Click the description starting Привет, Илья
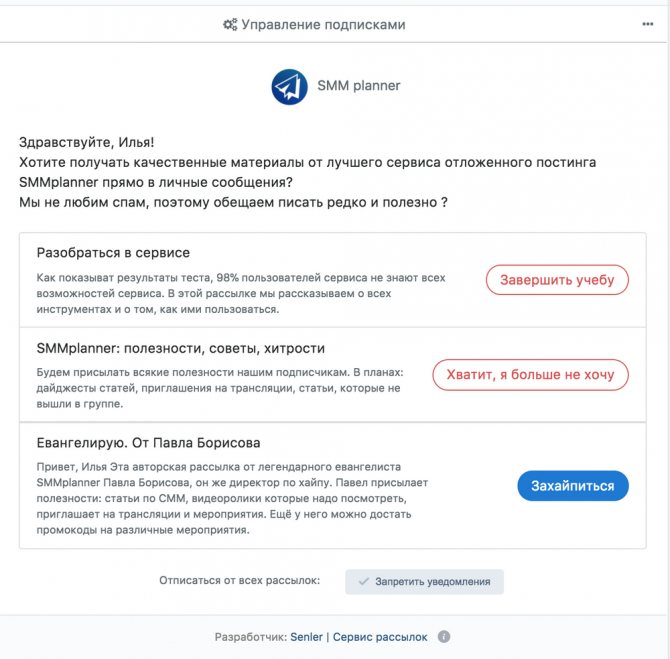The width and height of the screenshot is (670, 659). [x=232, y=498]
